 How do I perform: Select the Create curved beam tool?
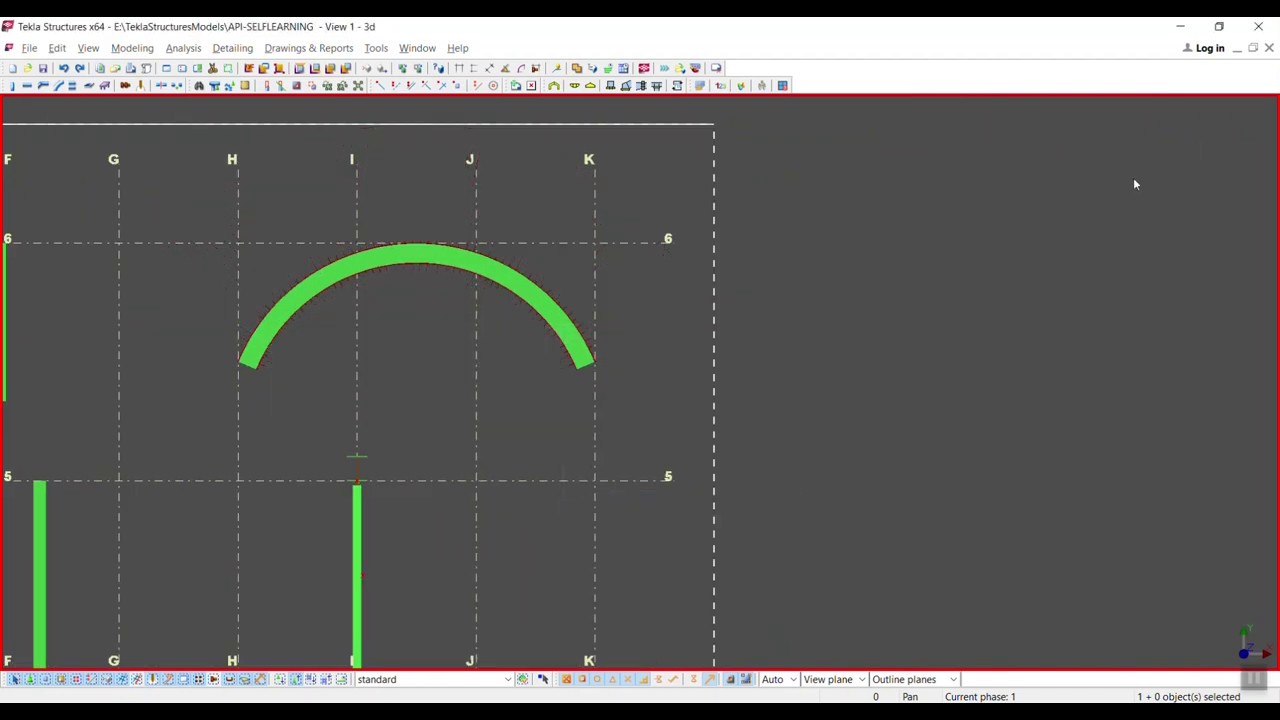click(x=58, y=85)
